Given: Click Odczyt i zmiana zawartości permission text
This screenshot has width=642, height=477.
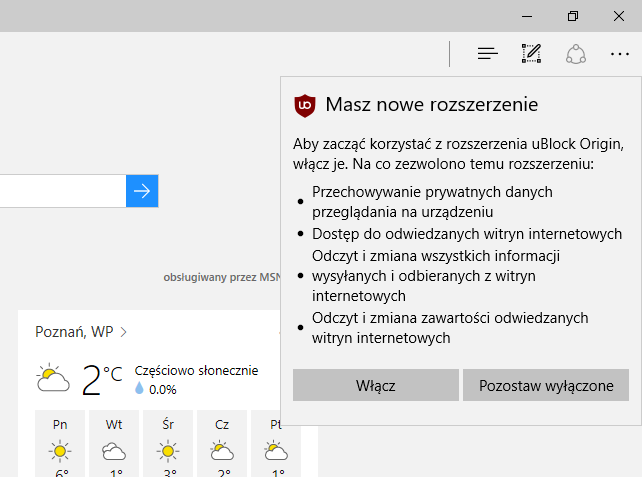Looking at the screenshot, I should (x=450, y=328).
